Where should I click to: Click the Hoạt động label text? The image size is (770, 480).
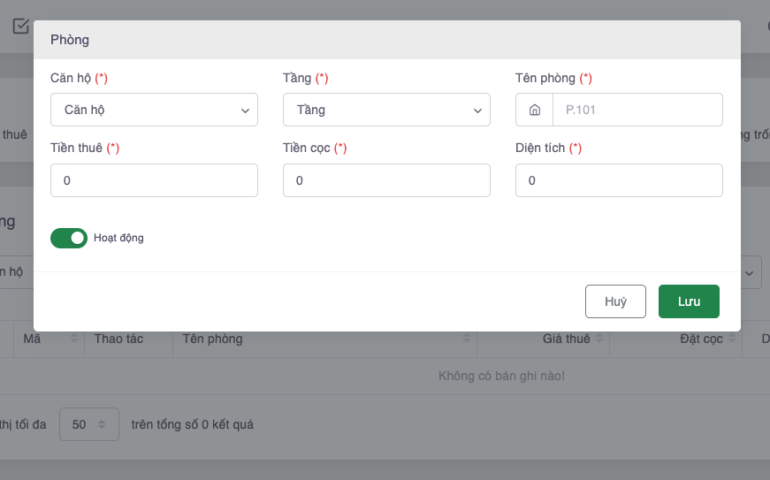(x=119, y=238)
